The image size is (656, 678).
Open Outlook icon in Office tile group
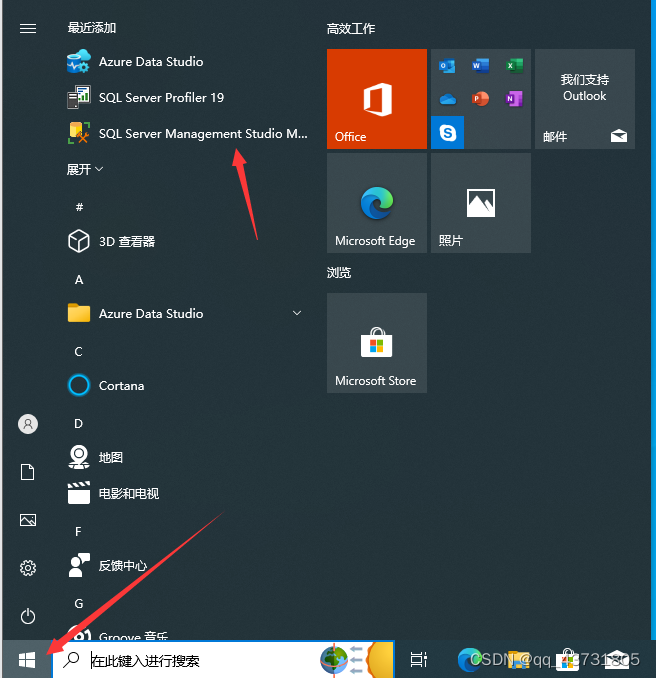447,66
